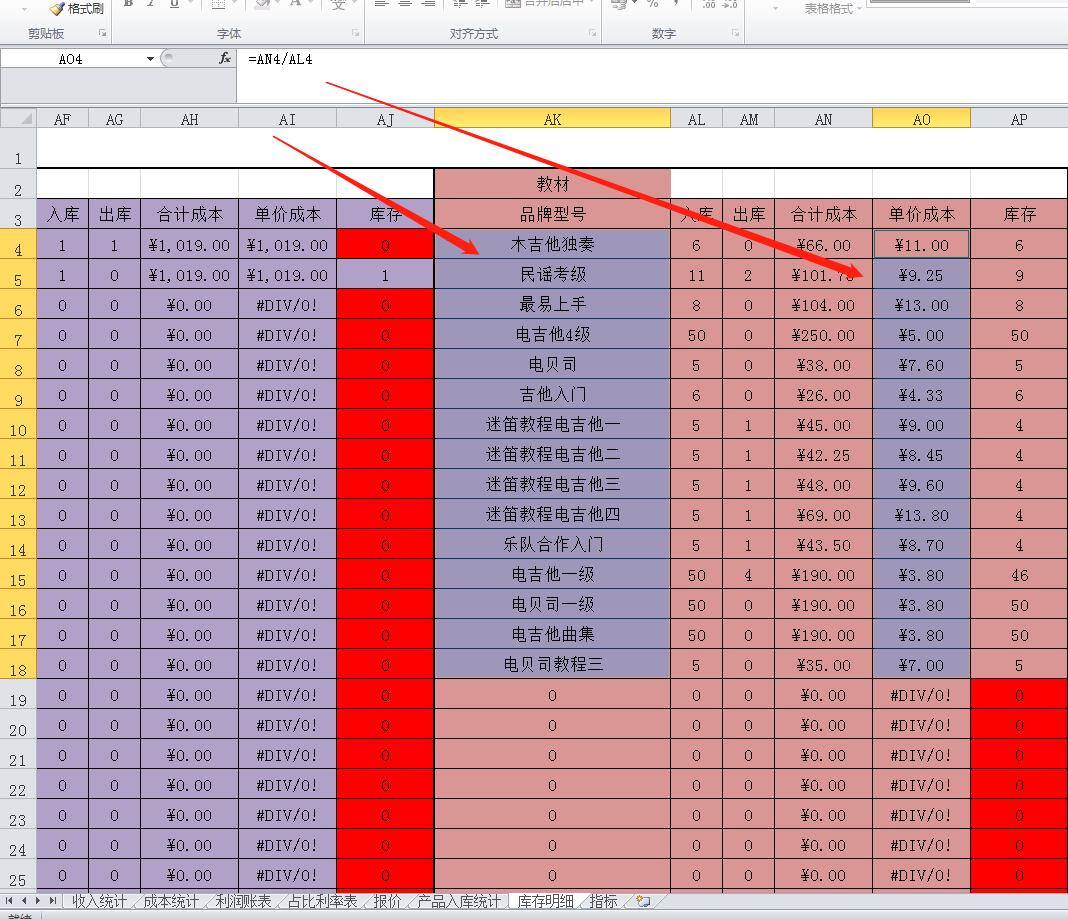Select the 电贝司教程三 cell

pos(552,664)
